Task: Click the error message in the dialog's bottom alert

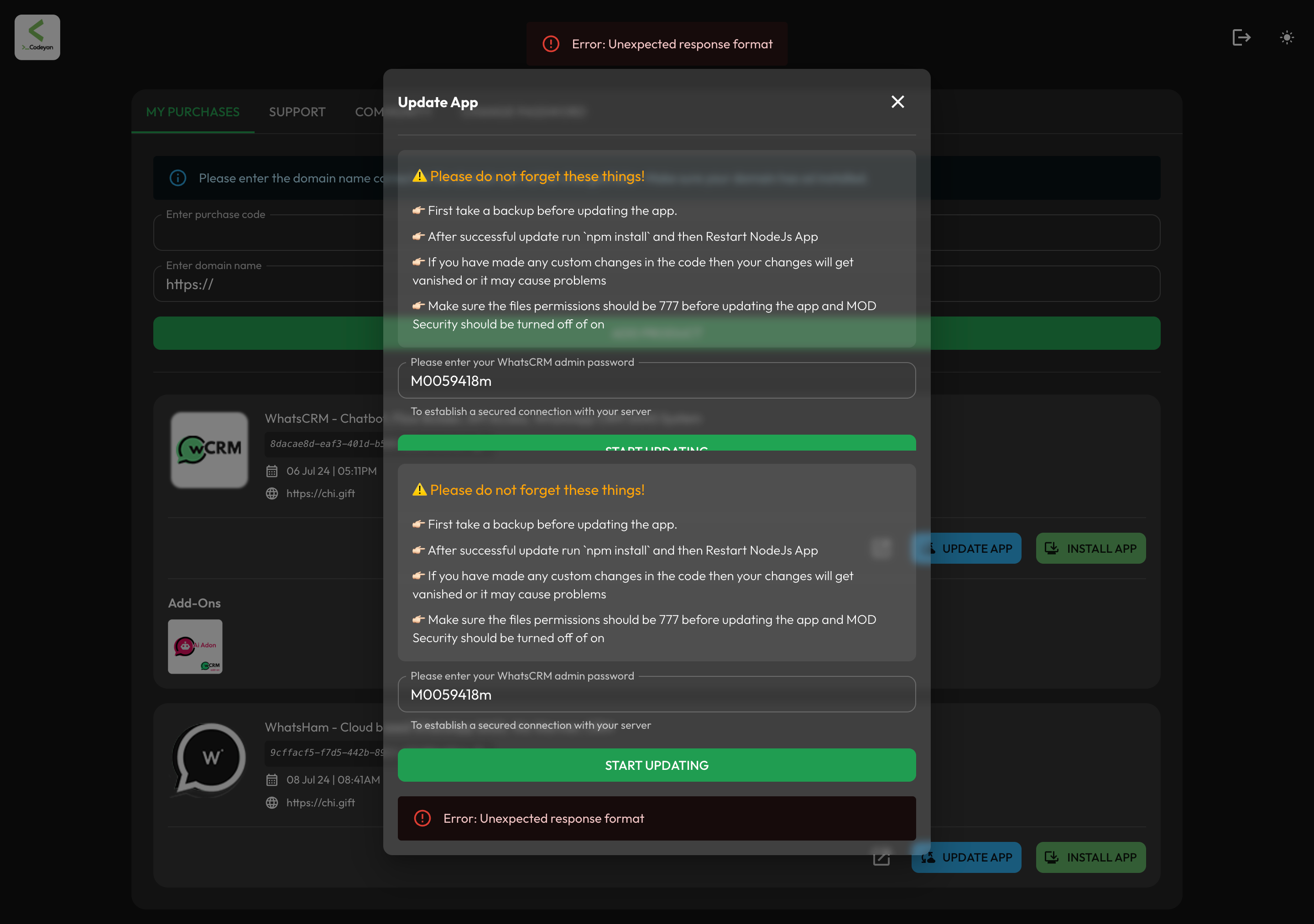Action: [544, 819]
